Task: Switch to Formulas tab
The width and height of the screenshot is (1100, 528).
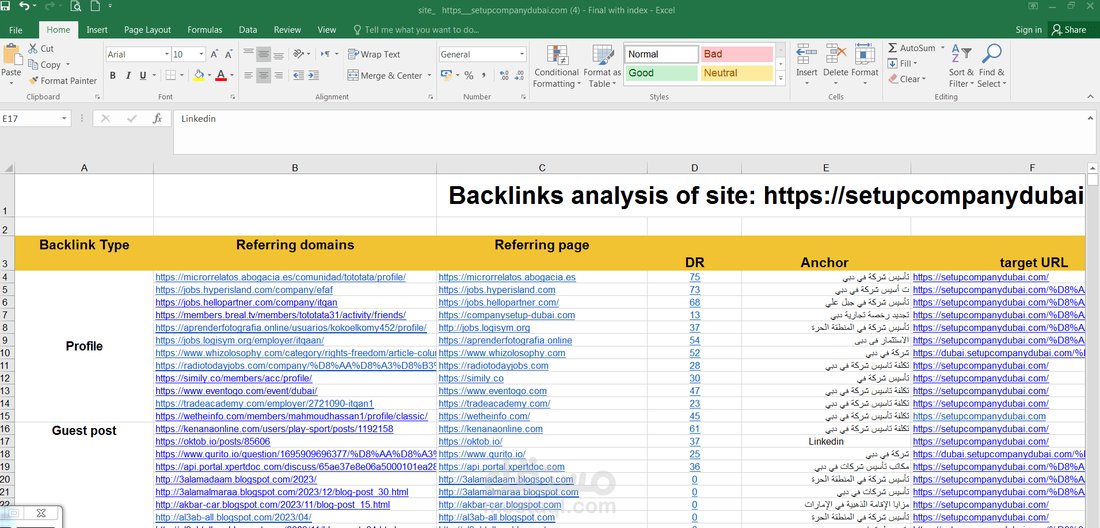Action: (205, 30)
